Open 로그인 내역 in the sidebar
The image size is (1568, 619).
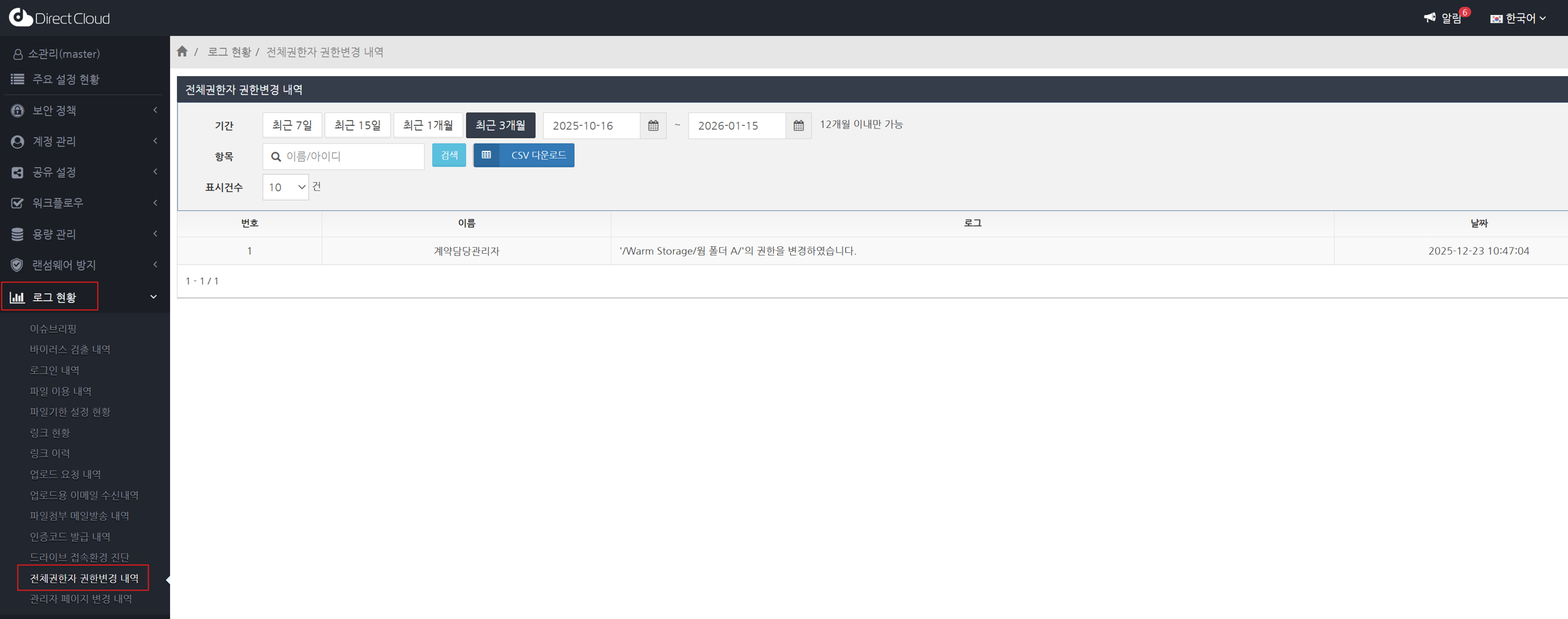point(54,370)
